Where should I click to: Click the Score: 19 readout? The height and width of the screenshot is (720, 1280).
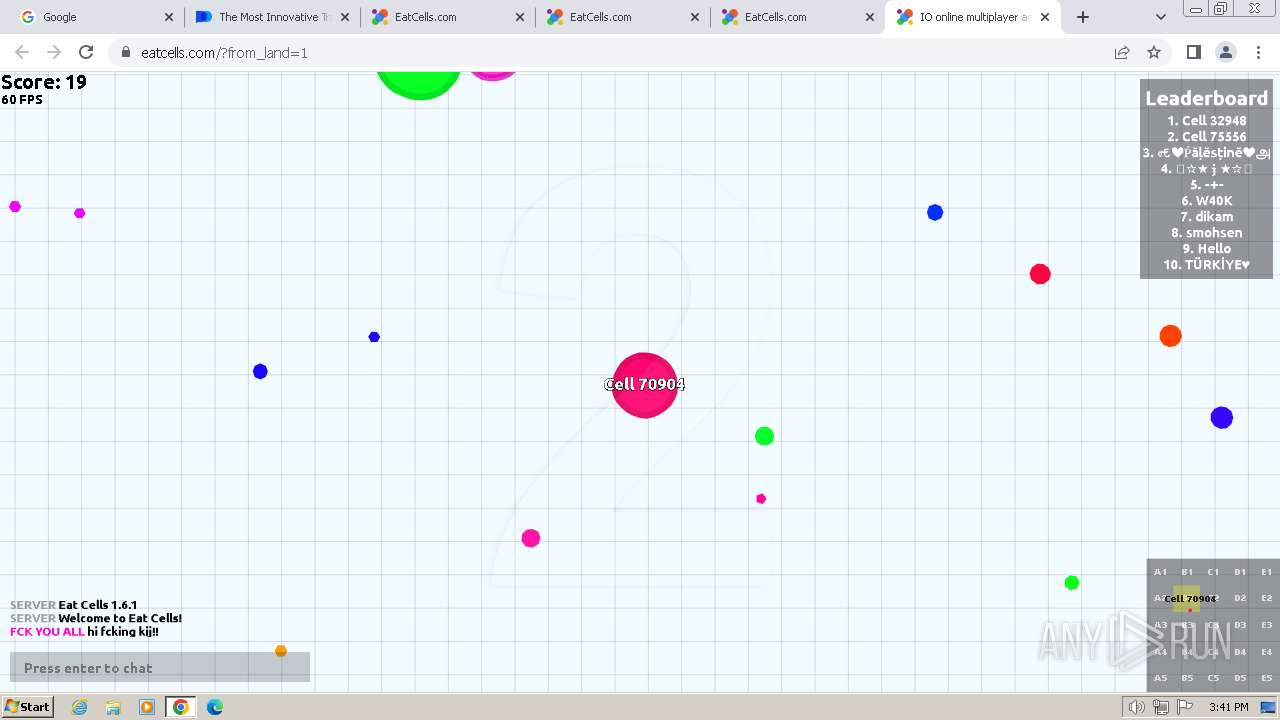tap(44, 83)
